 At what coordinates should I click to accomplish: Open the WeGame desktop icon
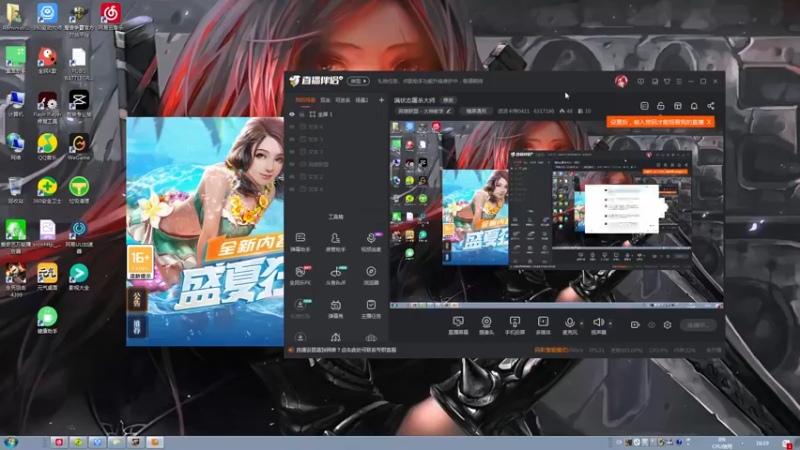pyautogui.click(x=79, y=147)
